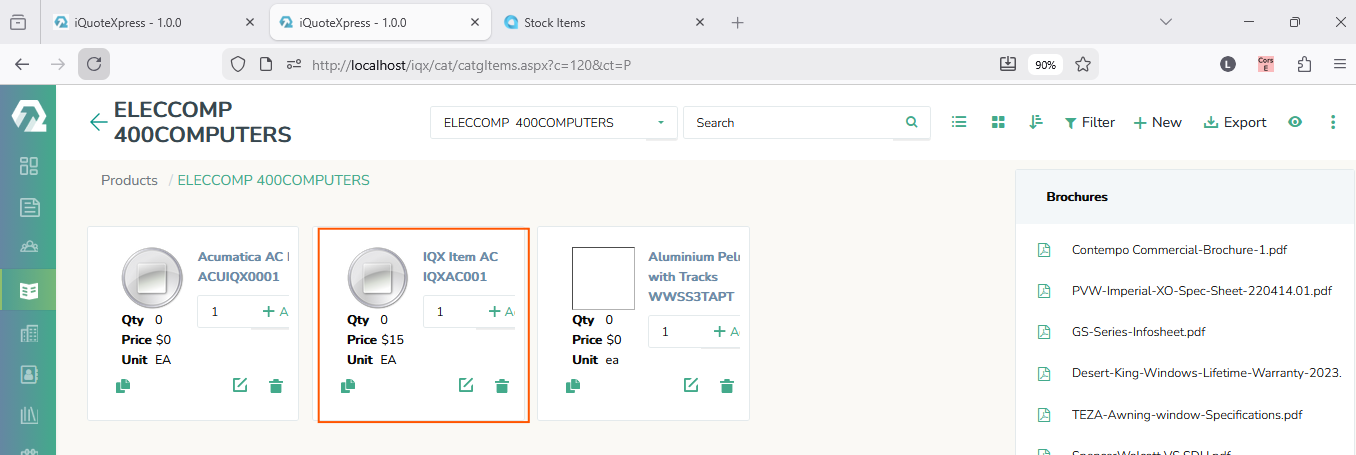This screenshot has width=1356, height=455.
Task: Switch to grid tile view
Action: [997, 122]
